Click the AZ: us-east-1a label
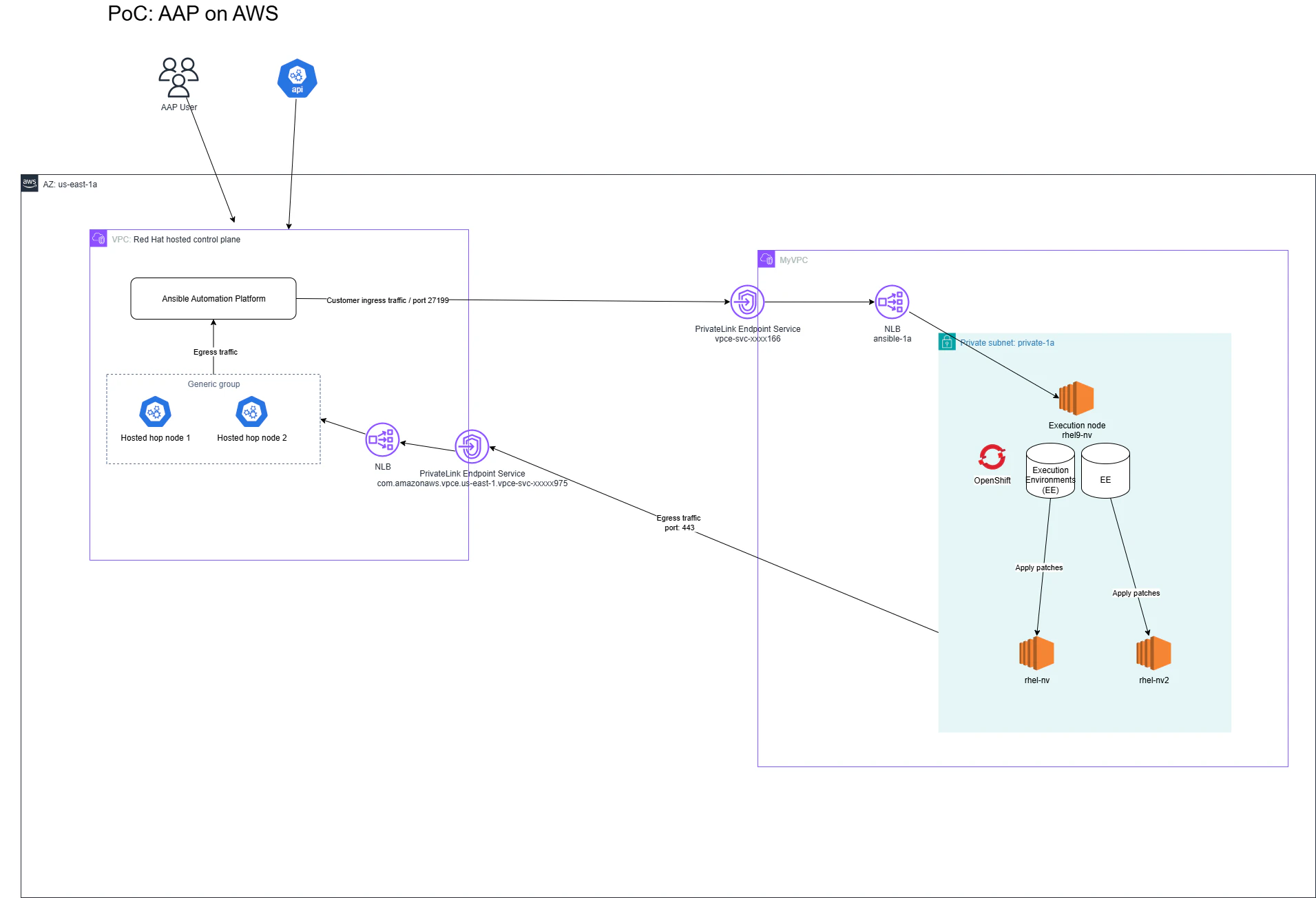Screen dimensions: 1316x898 (70, 185)
